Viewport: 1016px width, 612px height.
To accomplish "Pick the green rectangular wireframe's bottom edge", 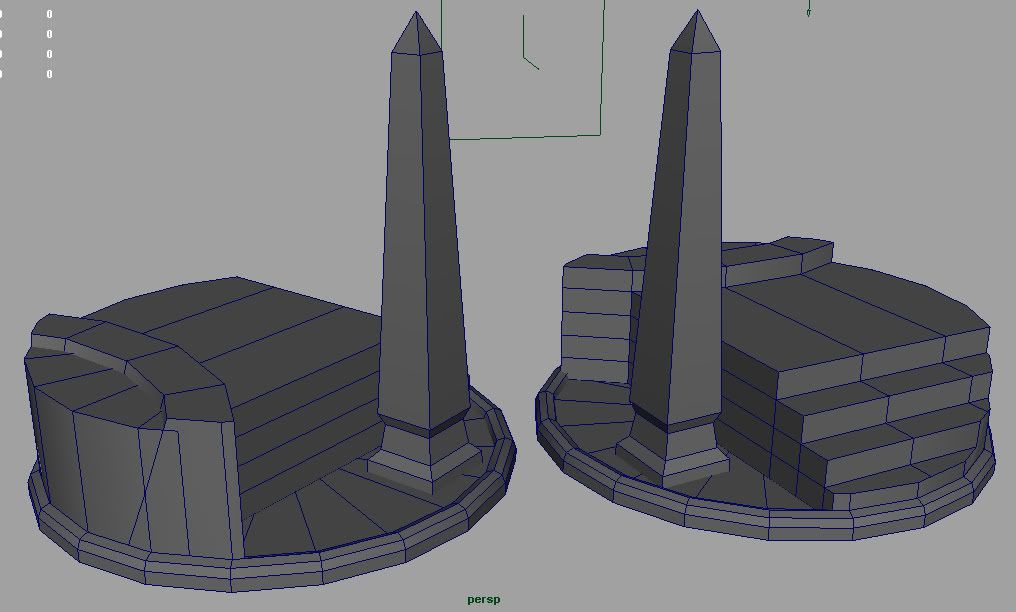I will (x=525, y=136).
